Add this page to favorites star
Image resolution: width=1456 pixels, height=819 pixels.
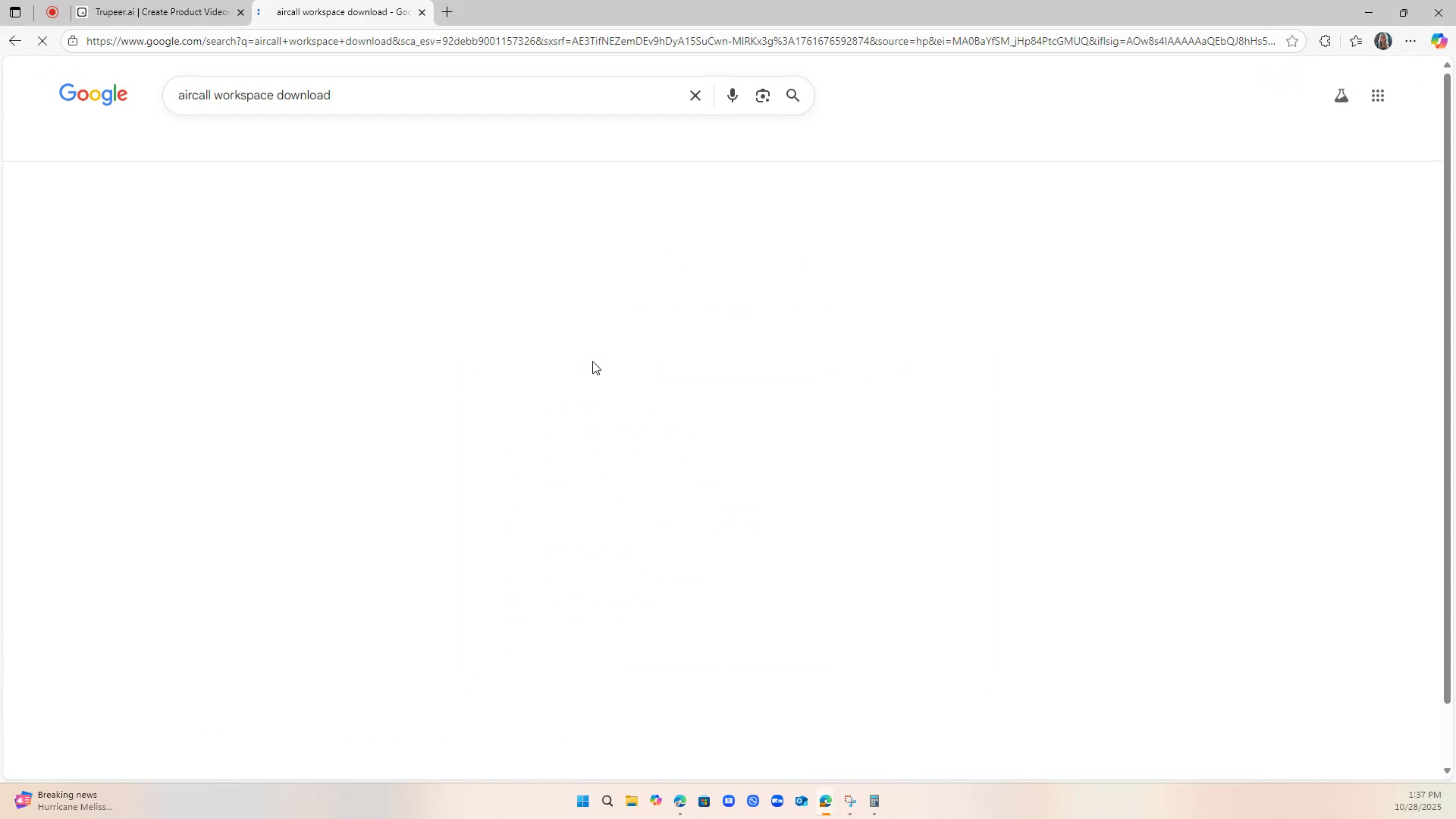pos(1291,41)
